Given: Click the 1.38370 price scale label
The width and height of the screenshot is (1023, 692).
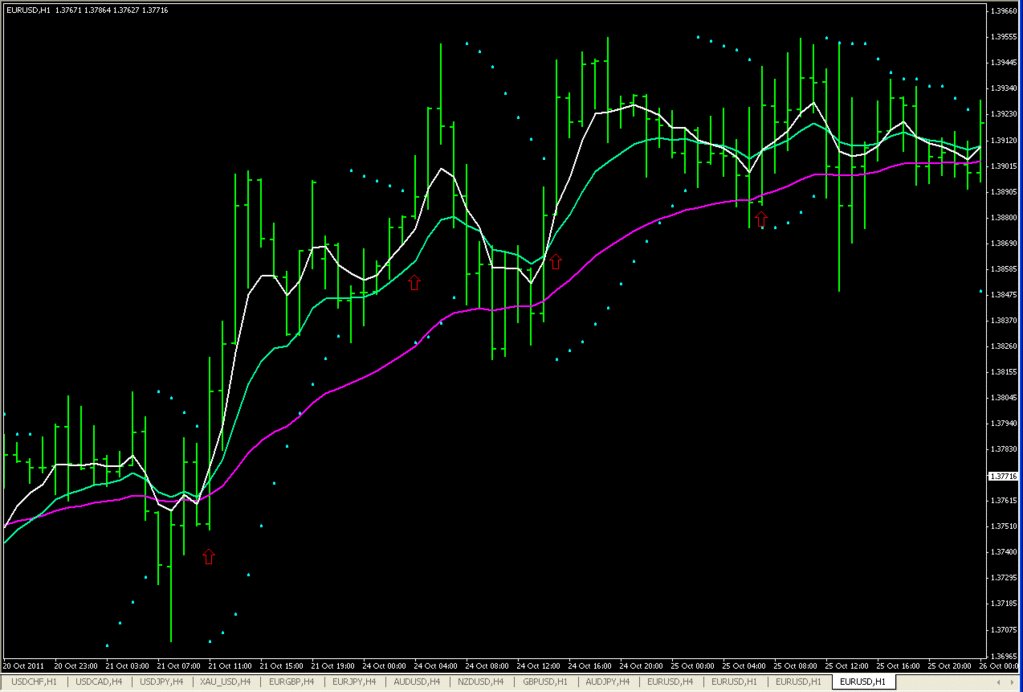Looking at the screenshot, I should [x=1003, y=320].
